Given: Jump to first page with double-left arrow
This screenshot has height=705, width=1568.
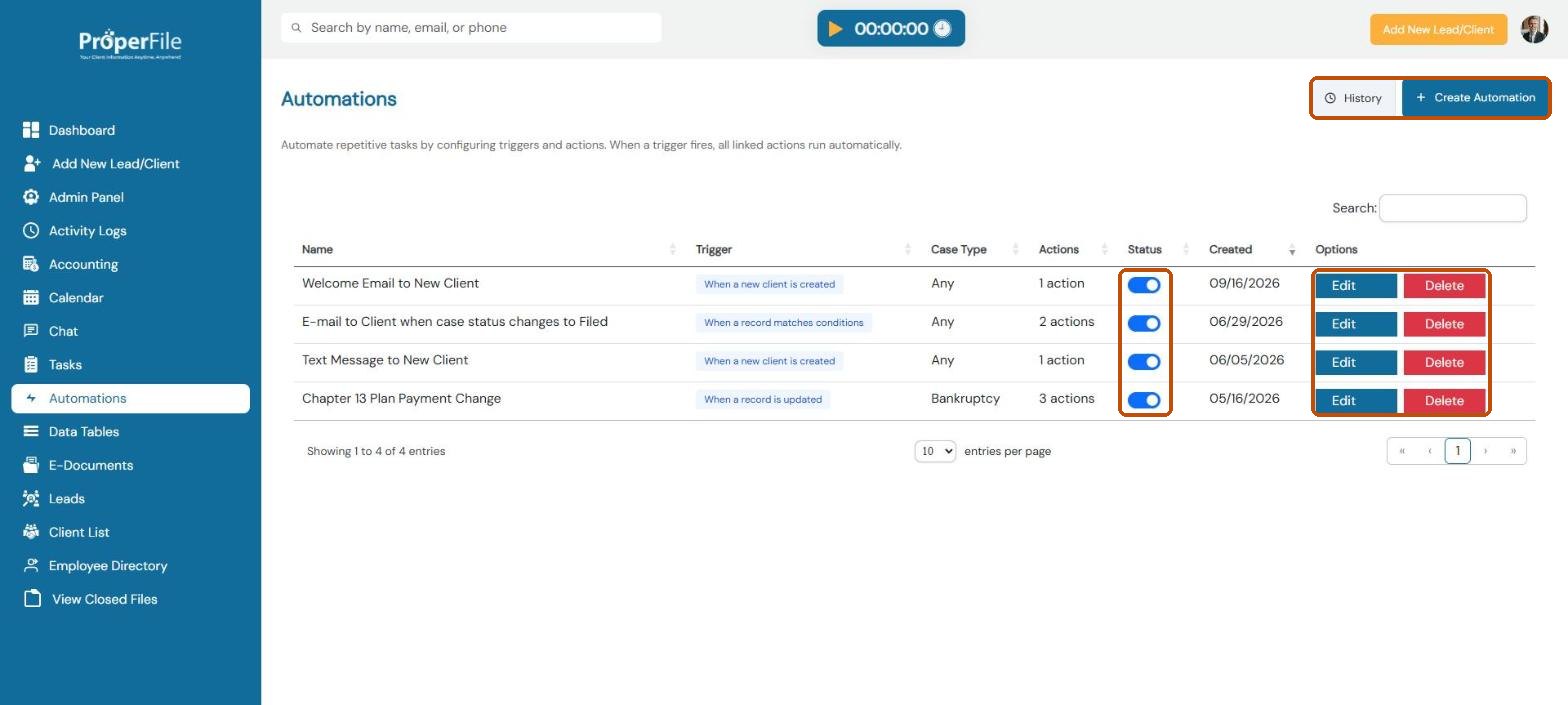Looking at the screenshot, I should pyautogui.click(x=1402, y=451).
